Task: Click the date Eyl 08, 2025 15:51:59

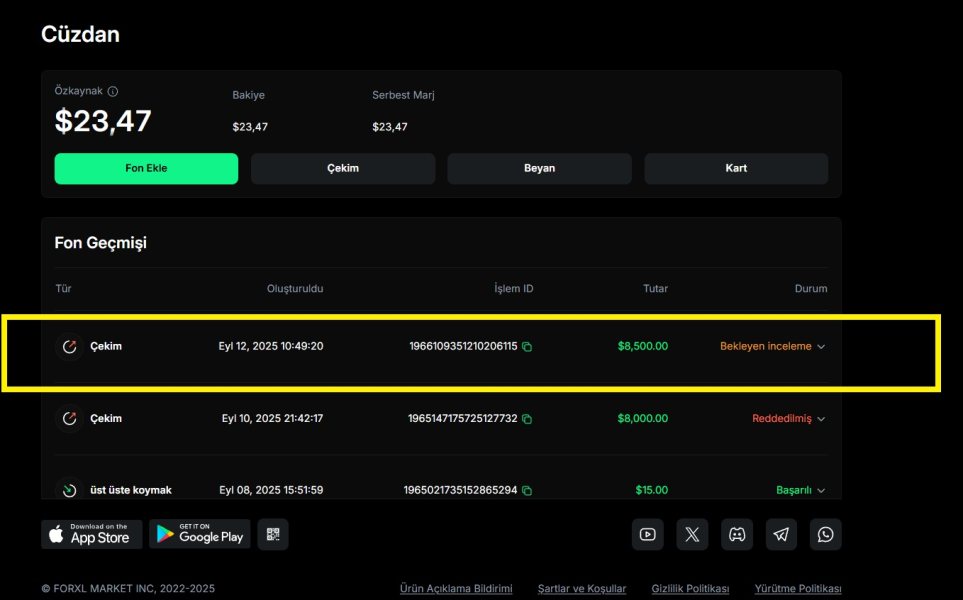Action: coord(271,490)
